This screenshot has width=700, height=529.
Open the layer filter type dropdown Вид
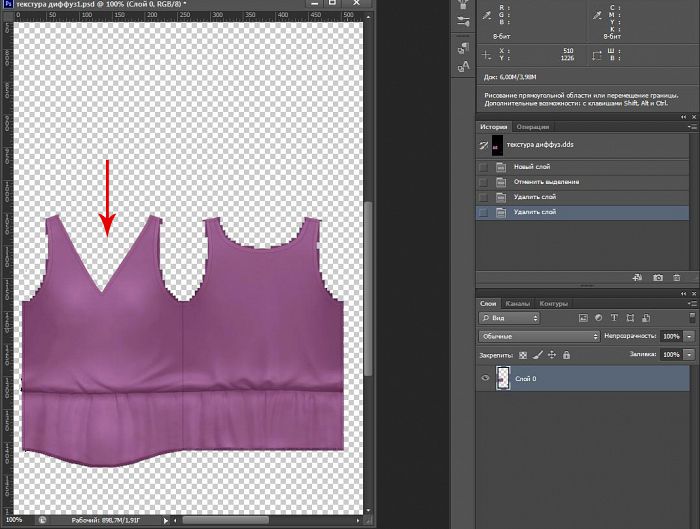point(509,318)
